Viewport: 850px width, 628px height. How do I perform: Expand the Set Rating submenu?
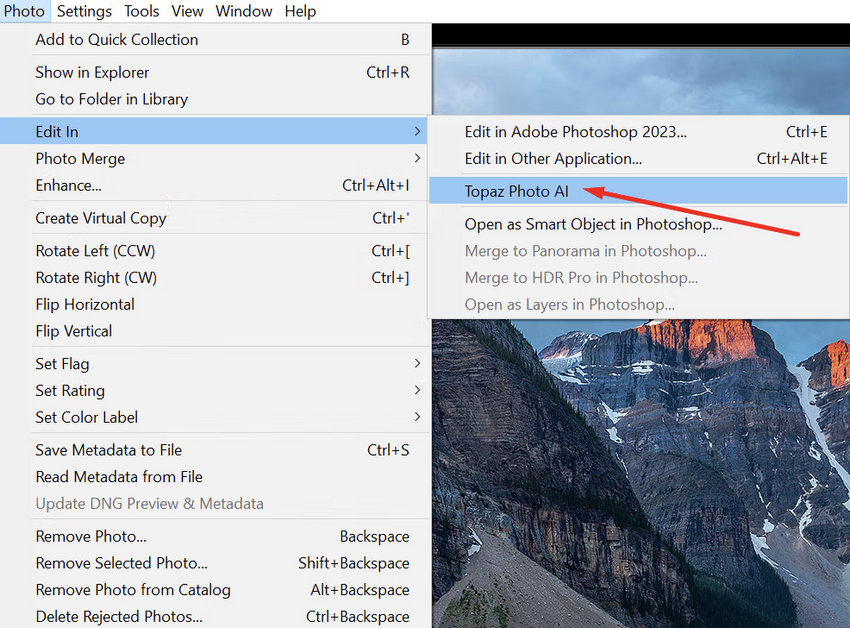click(x=70, y=390)
